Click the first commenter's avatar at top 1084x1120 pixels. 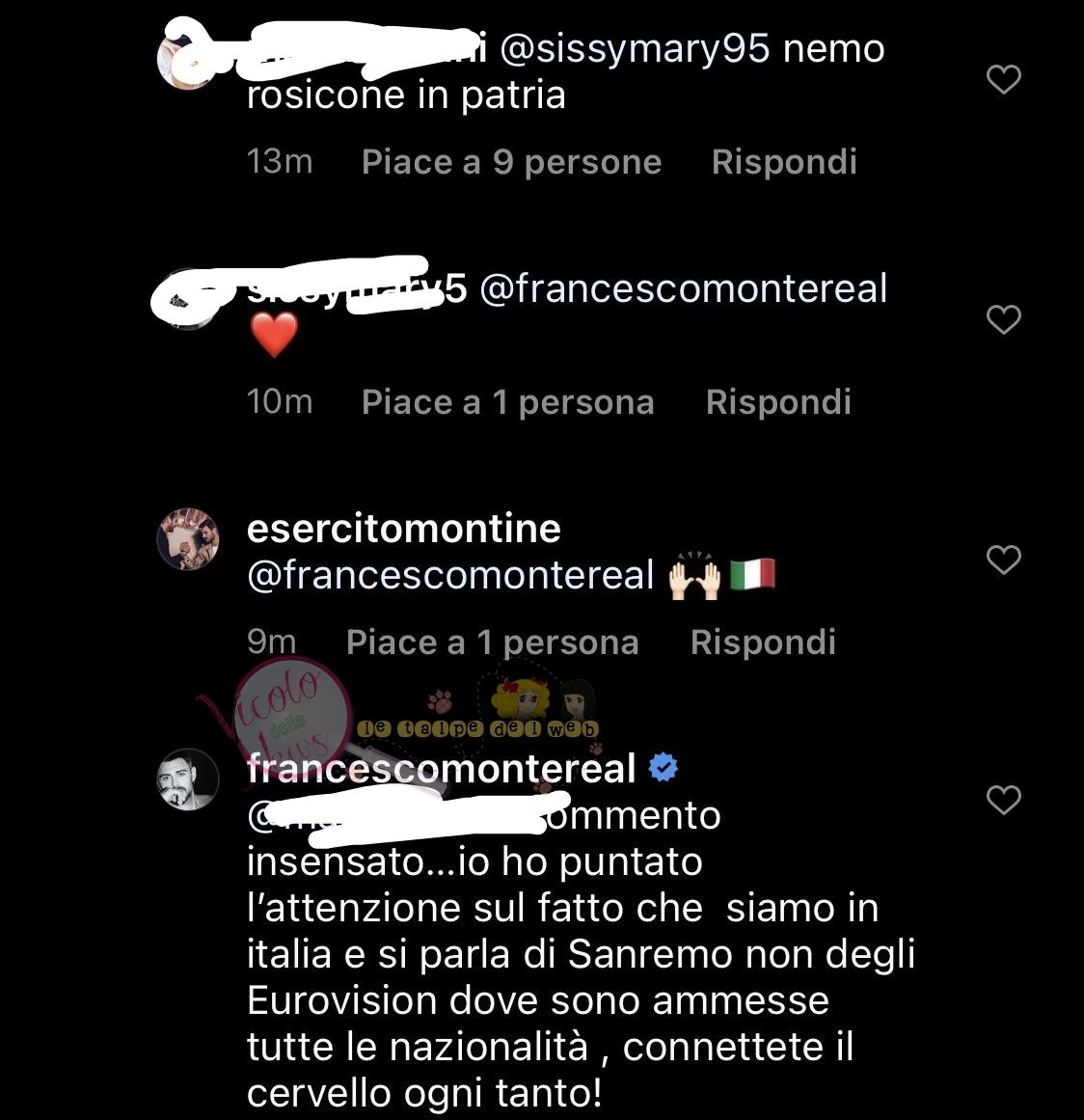pyautogui.click(x=184, y=60)
